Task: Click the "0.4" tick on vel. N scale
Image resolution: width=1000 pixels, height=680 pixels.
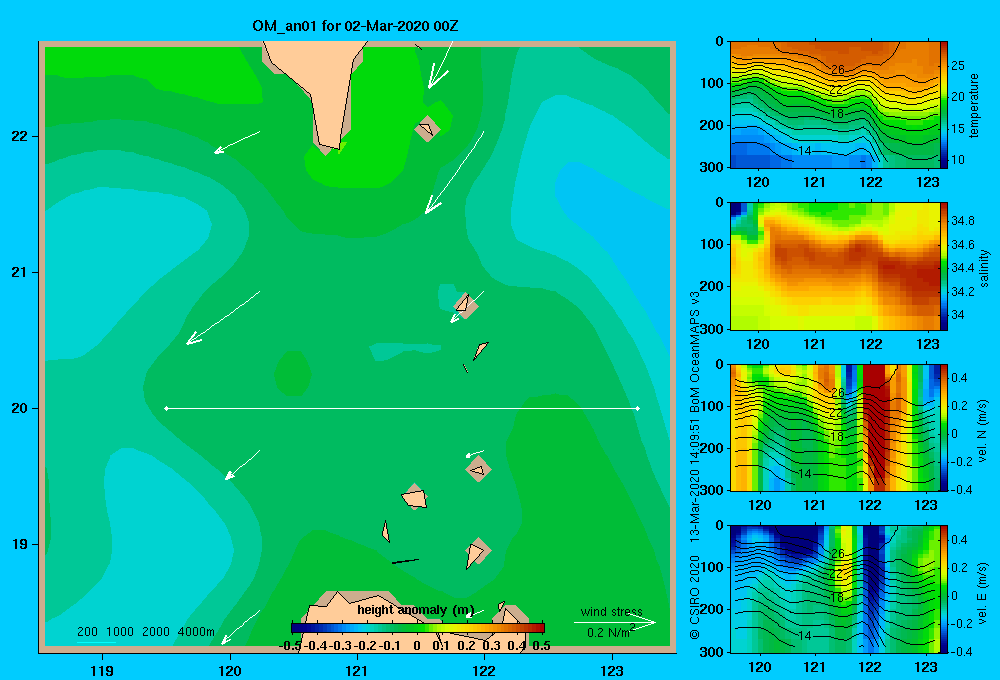Action: [x=959, y=378]
